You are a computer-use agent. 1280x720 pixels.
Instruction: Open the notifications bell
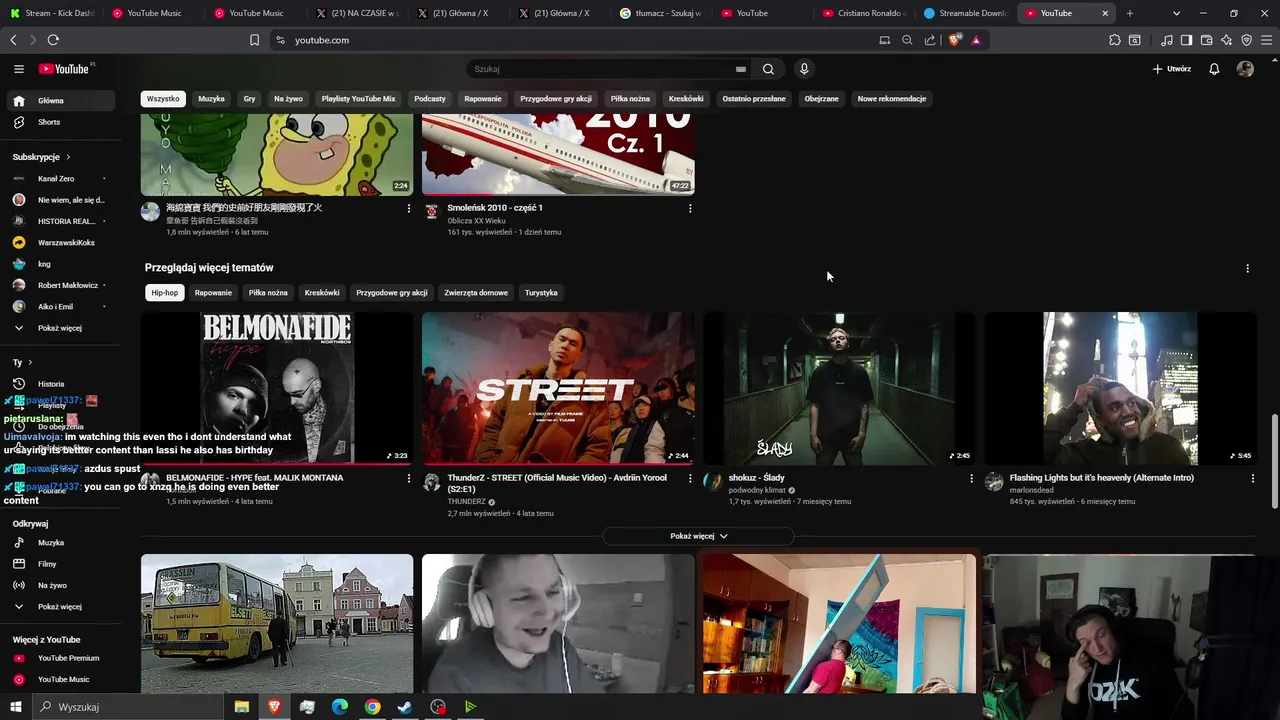[1214, 69]
